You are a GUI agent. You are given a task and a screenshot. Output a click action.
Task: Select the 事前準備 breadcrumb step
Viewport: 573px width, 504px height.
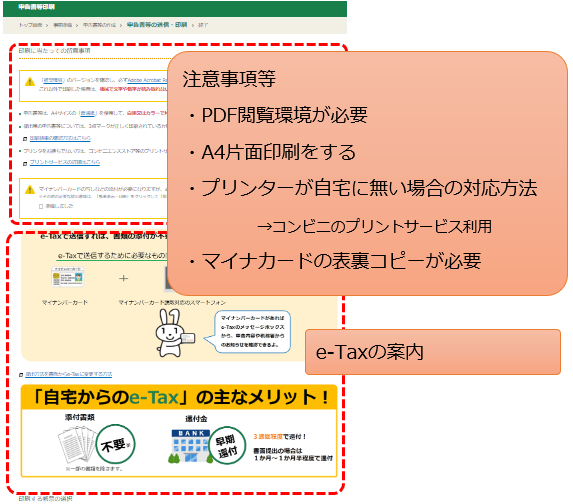tap(62, 25)
